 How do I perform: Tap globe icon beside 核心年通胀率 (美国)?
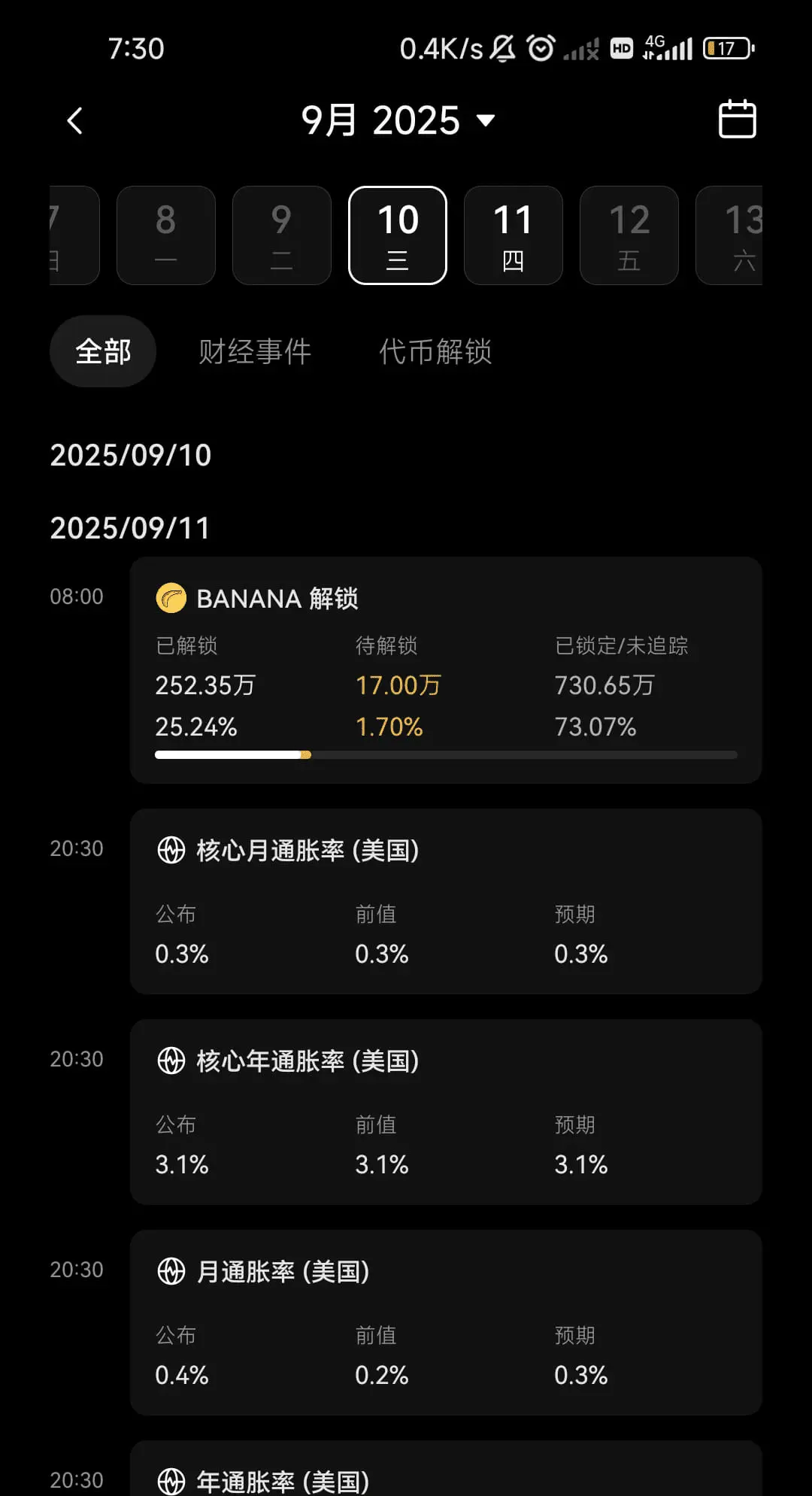[171, 1061]
